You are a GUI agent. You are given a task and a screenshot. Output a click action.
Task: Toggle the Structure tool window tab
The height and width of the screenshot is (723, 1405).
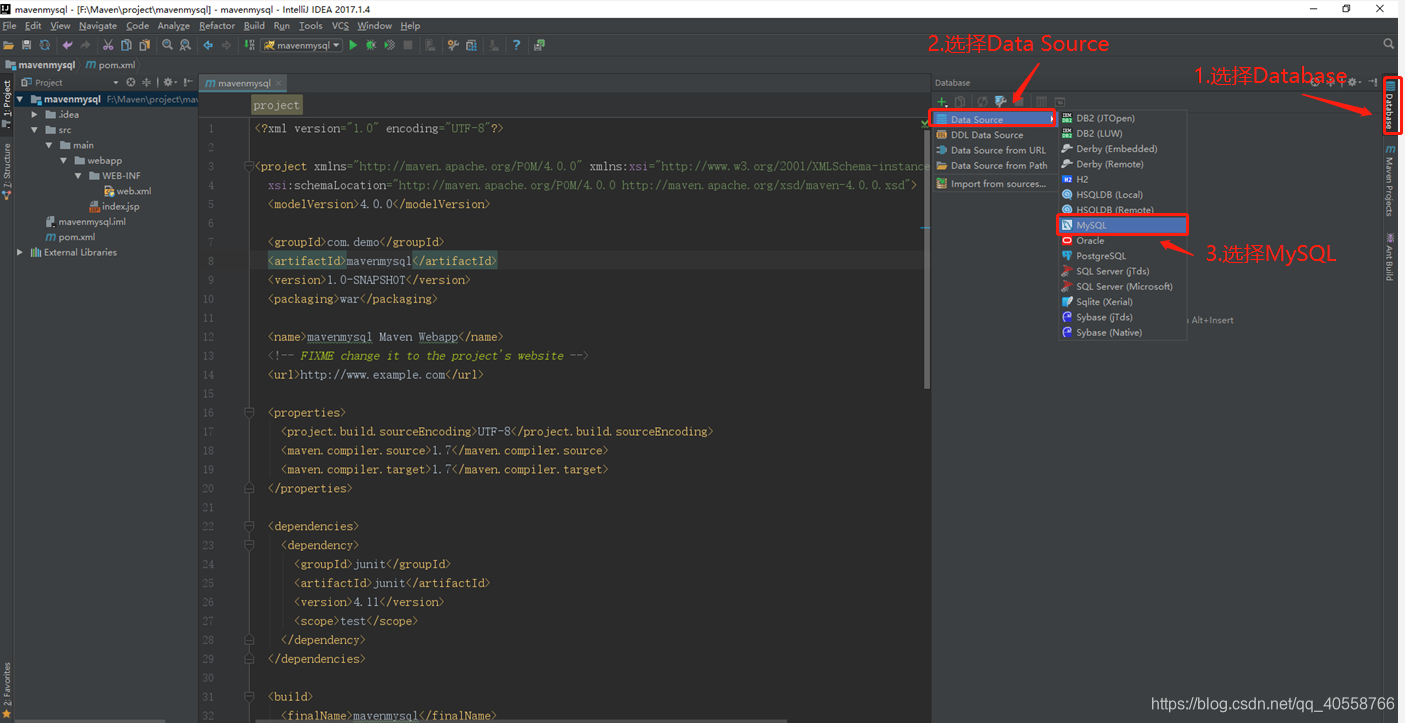pos(7,171)
